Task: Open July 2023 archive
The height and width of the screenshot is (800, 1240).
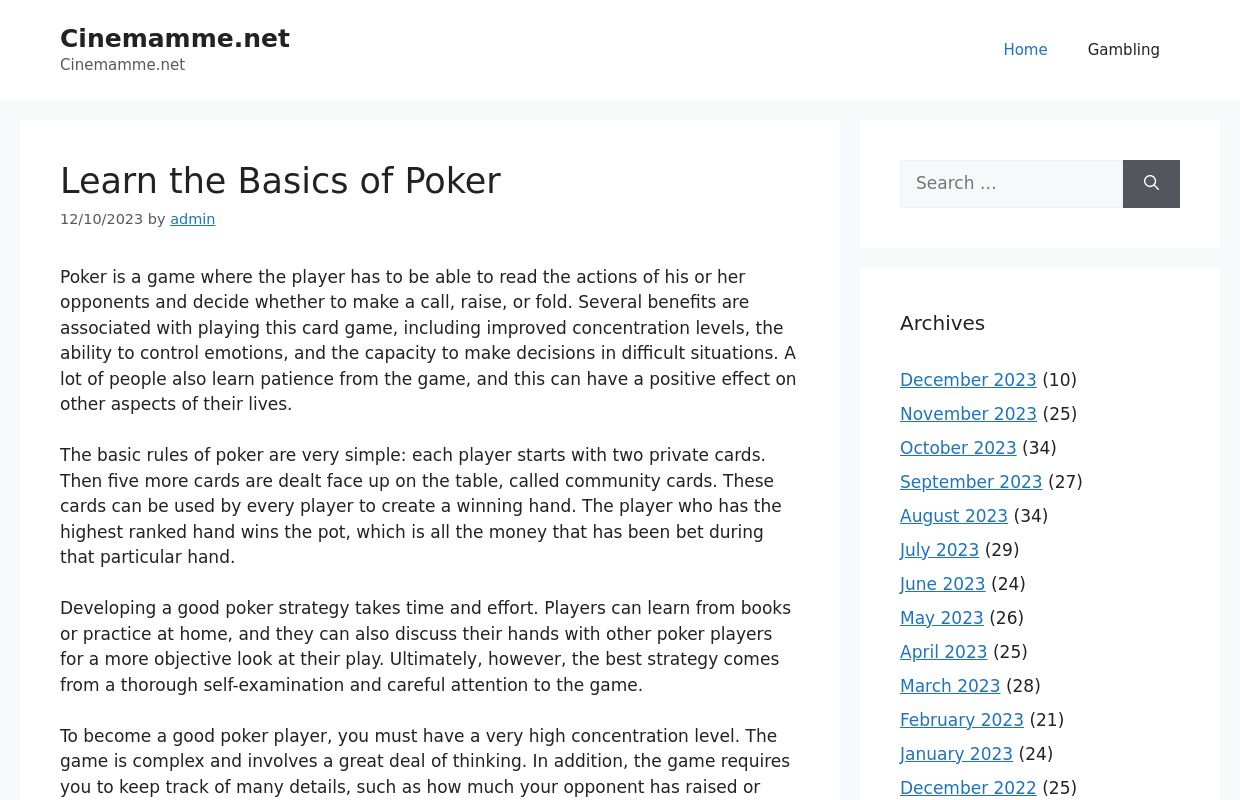Action: [x=939, y=550]
